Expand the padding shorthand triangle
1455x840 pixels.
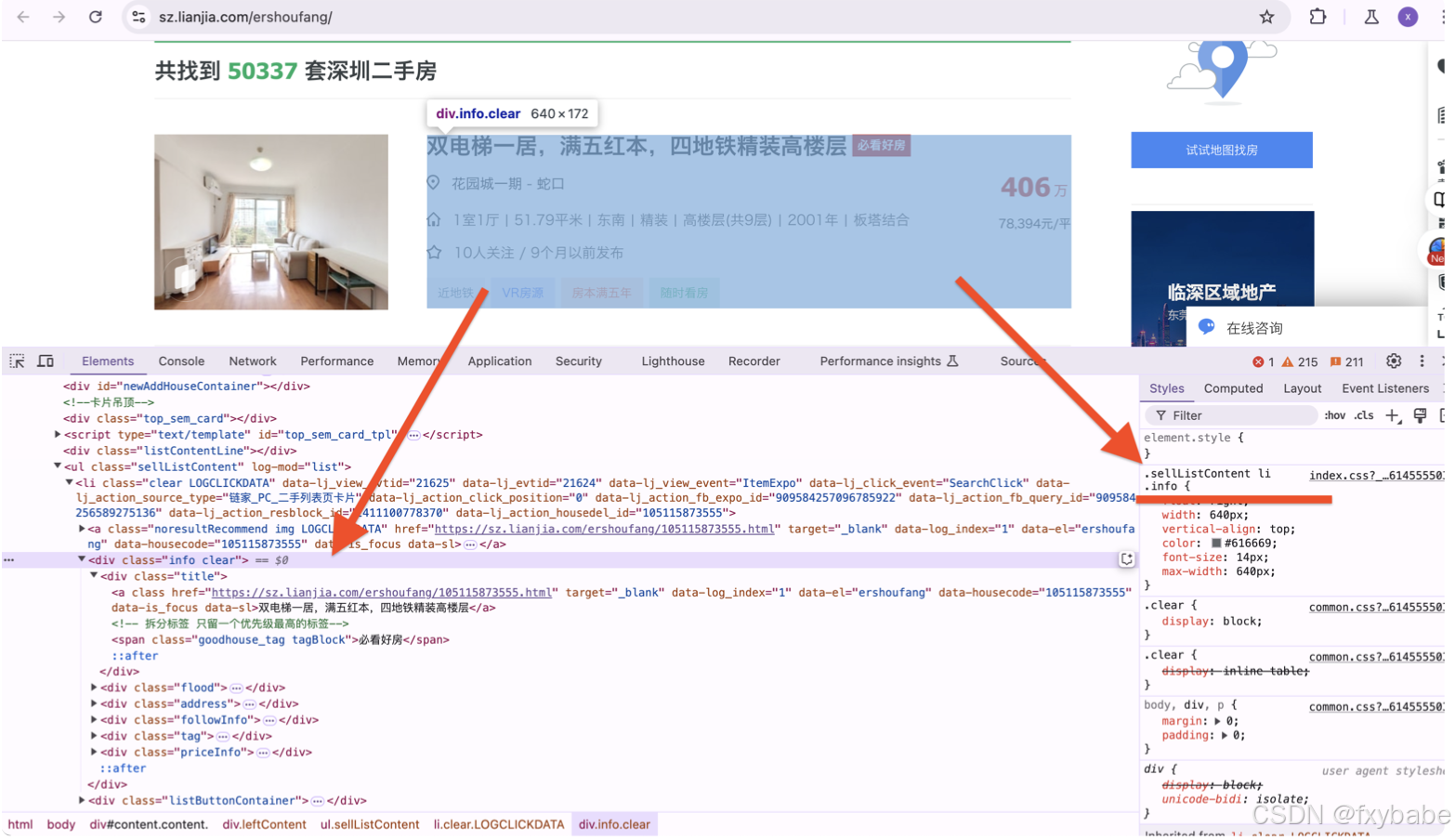click(1225, 736)
